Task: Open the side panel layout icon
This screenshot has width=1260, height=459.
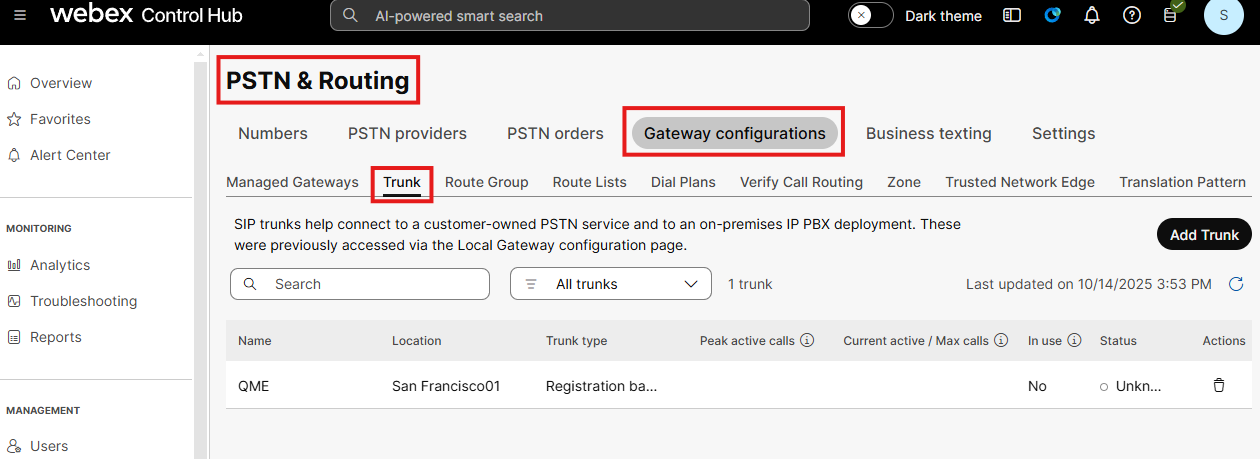Action: pyautogui.click(x=1013, y=16)
